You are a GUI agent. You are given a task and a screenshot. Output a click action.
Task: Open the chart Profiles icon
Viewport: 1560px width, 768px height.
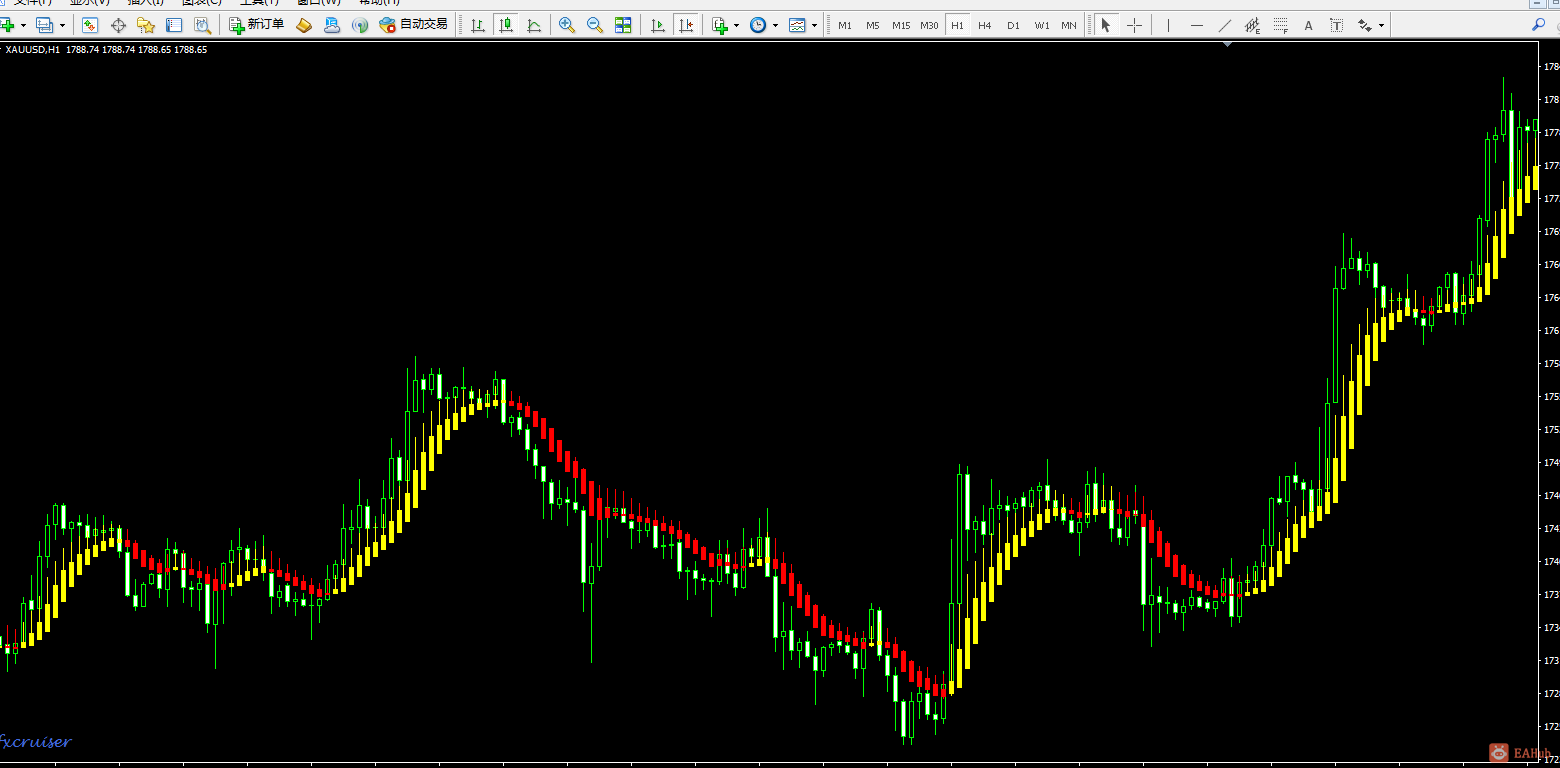(x=44, y=25)
